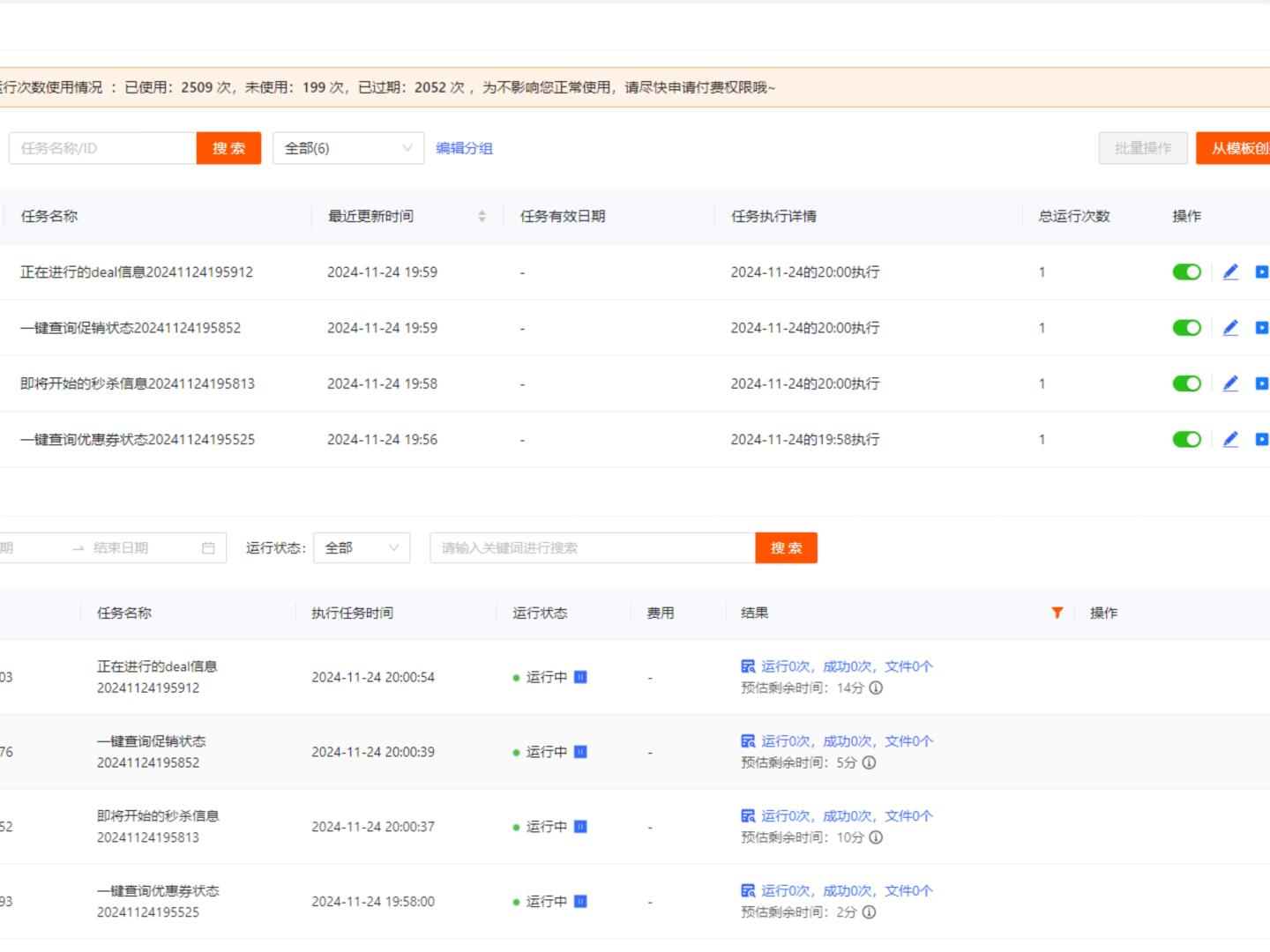Run task 正在进行的deal信息20241124195912 play icon
Image resolution: width=1270 pixels, height=952 pixels.
1262,271
